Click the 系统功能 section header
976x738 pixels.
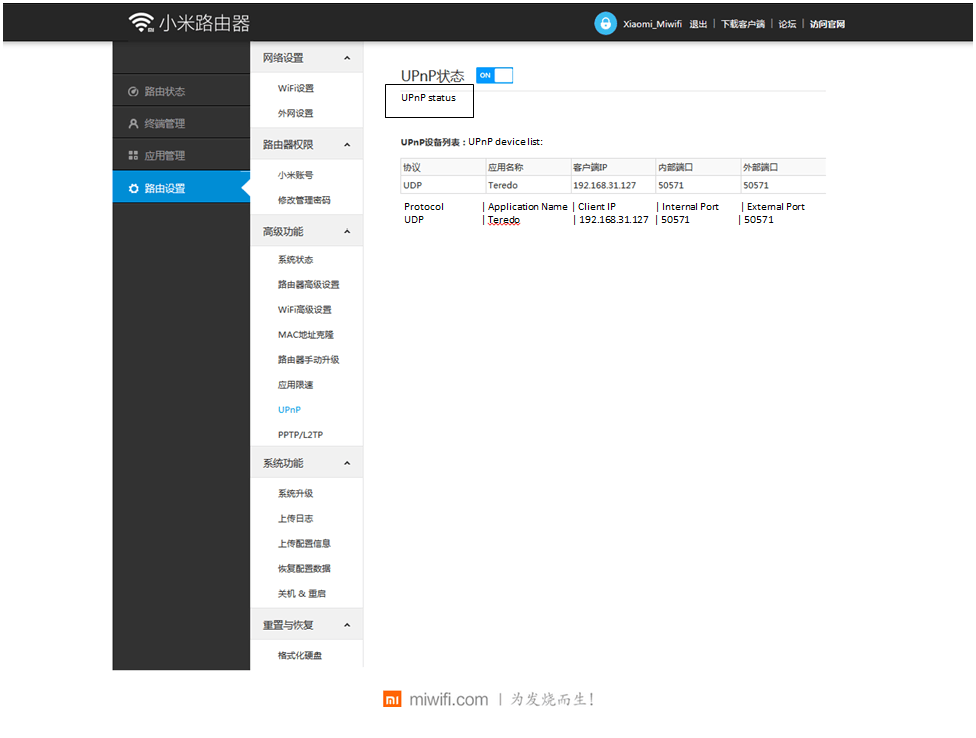[306, 463]
